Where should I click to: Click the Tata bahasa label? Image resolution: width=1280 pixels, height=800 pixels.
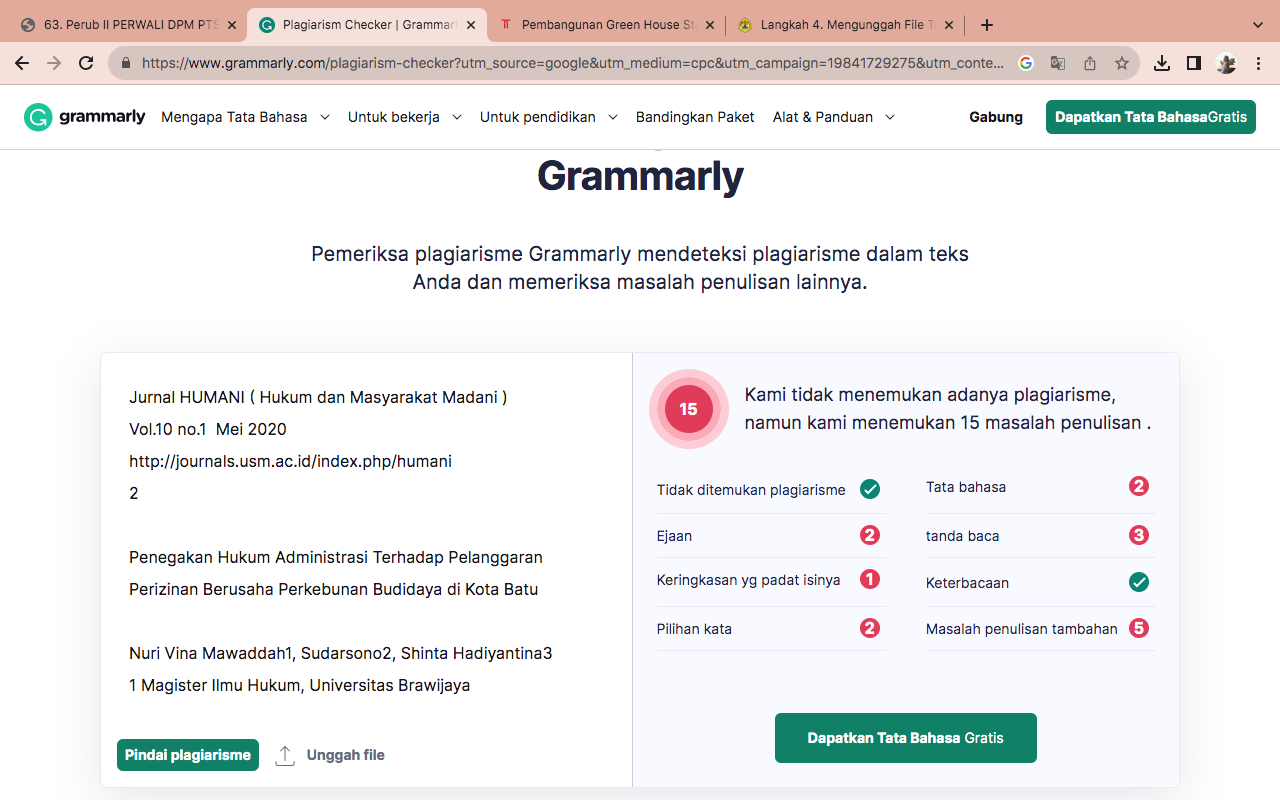[x=966, y=487]
